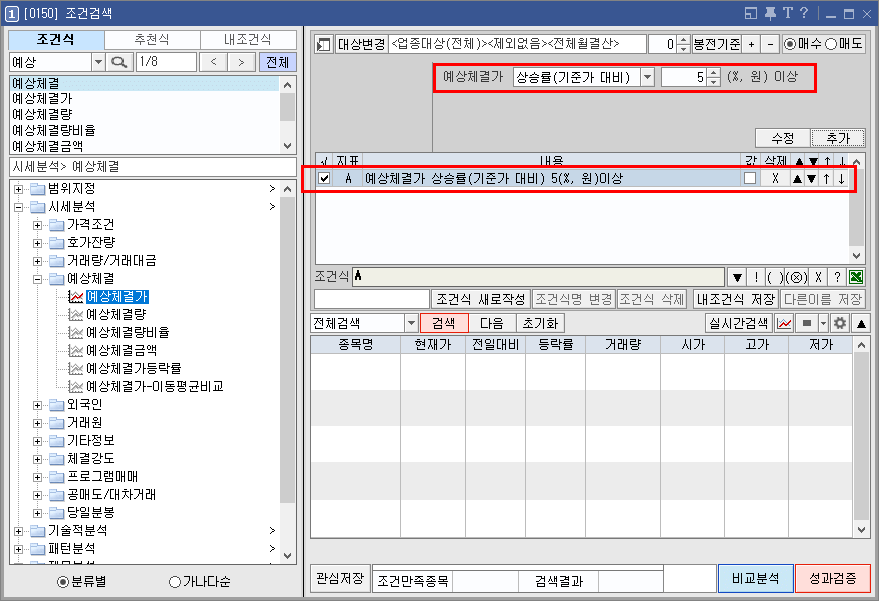Open the Excel export icon
Image resolution: width=879 pixels, height=601 pixels.
pos(856,278)
